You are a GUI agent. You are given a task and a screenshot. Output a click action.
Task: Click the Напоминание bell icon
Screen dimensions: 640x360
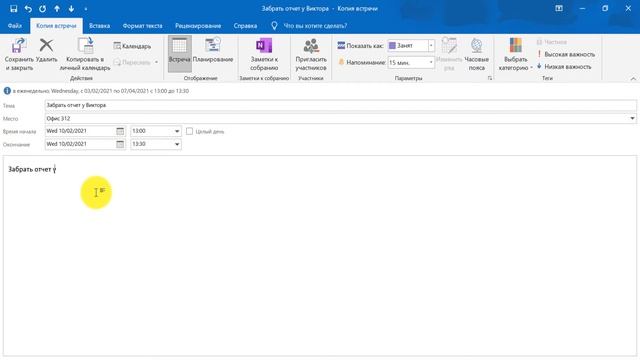click(x=341, y=62)
